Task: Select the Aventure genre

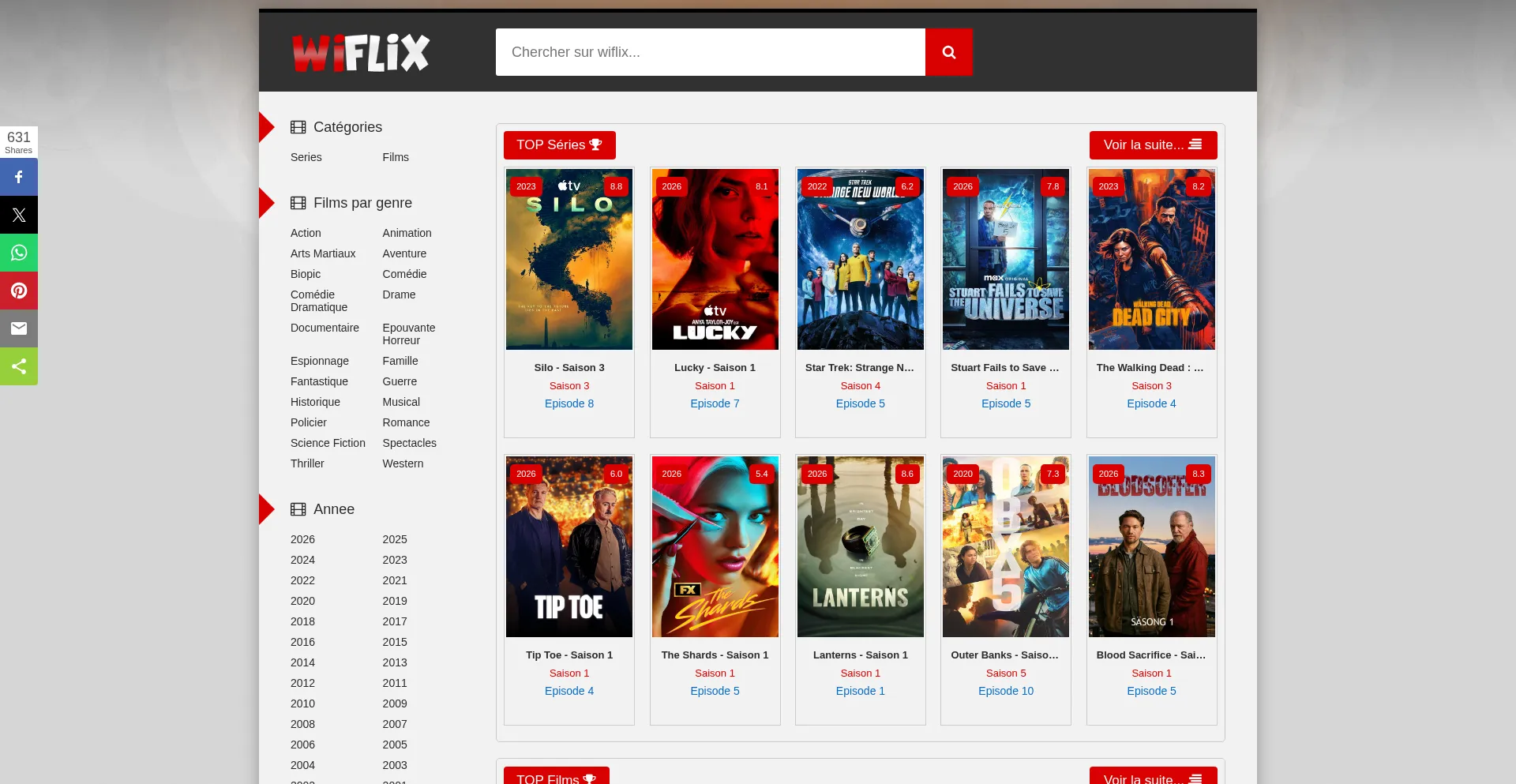Action: tap(404, 253)
